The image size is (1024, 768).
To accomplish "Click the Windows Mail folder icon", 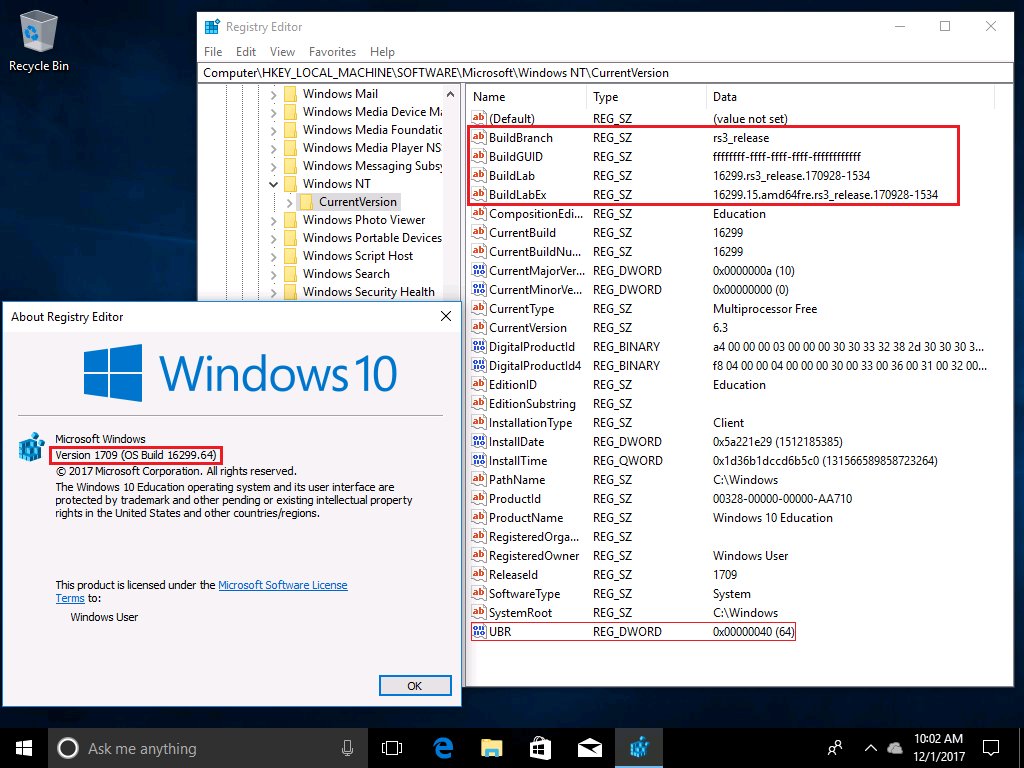I will (291, 93).
